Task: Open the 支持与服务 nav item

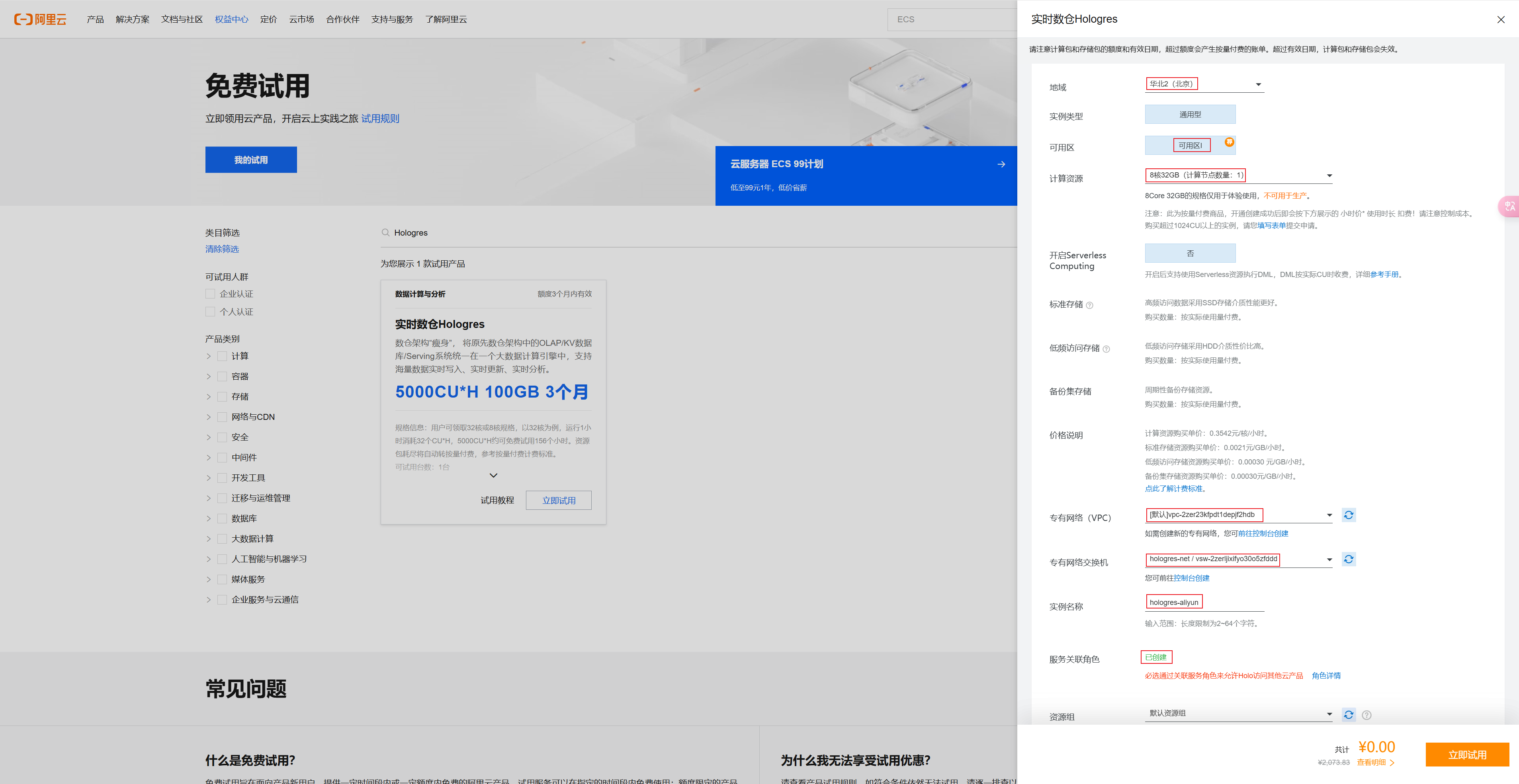Action: (392, 20)
